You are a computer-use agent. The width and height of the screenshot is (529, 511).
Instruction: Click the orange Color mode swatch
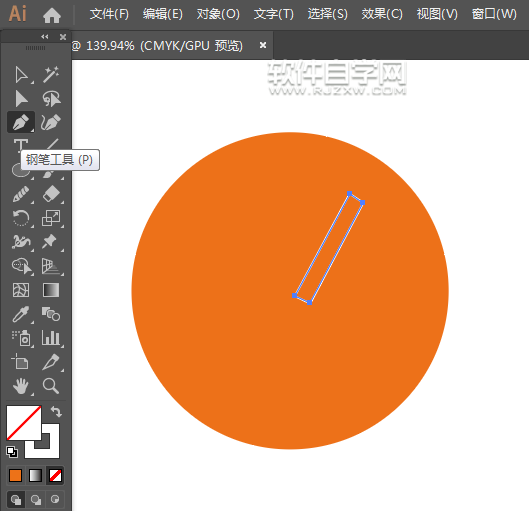[x=16, y=476]
